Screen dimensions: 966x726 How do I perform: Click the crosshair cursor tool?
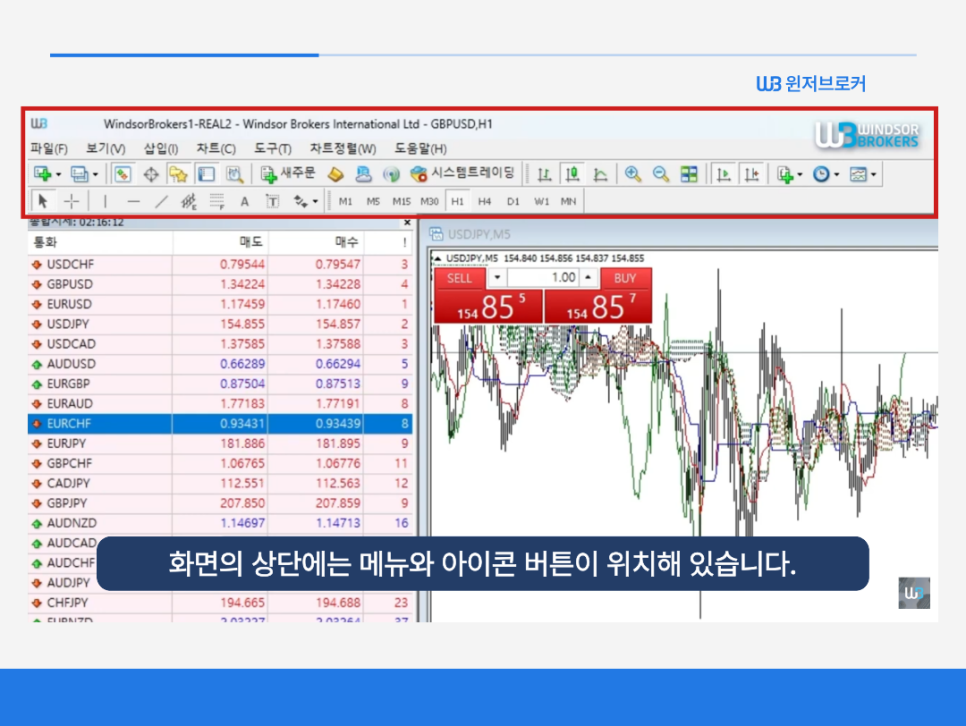click(71, 201)
